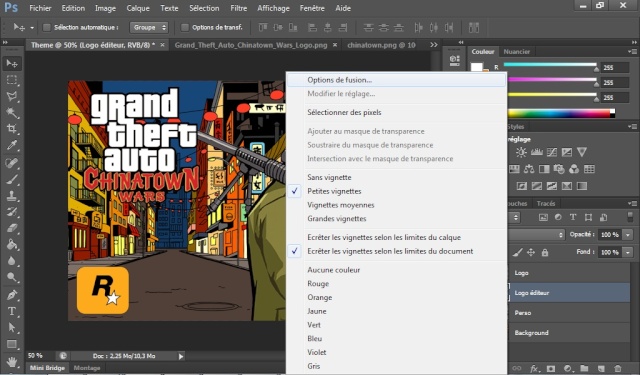Open the blend mode dropdown
Image resolution: width=640 pixels, height=375 pixels.
[536, 235]
